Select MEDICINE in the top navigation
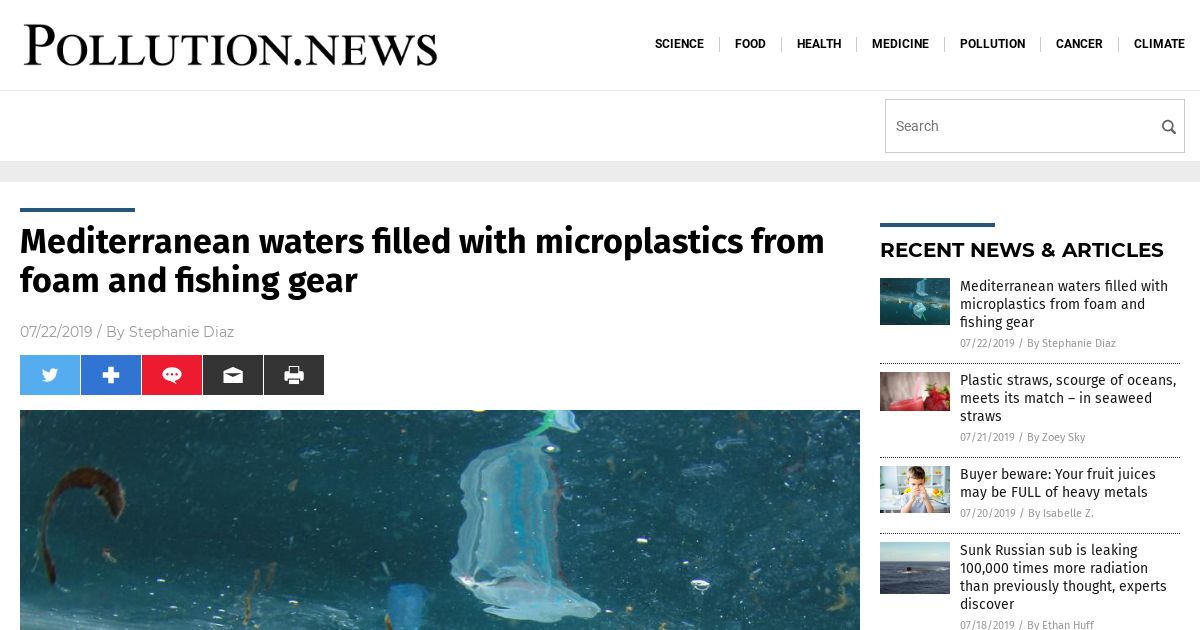Image resolution: width=1200 pixels, height=630 pixels. click(900, 44)
